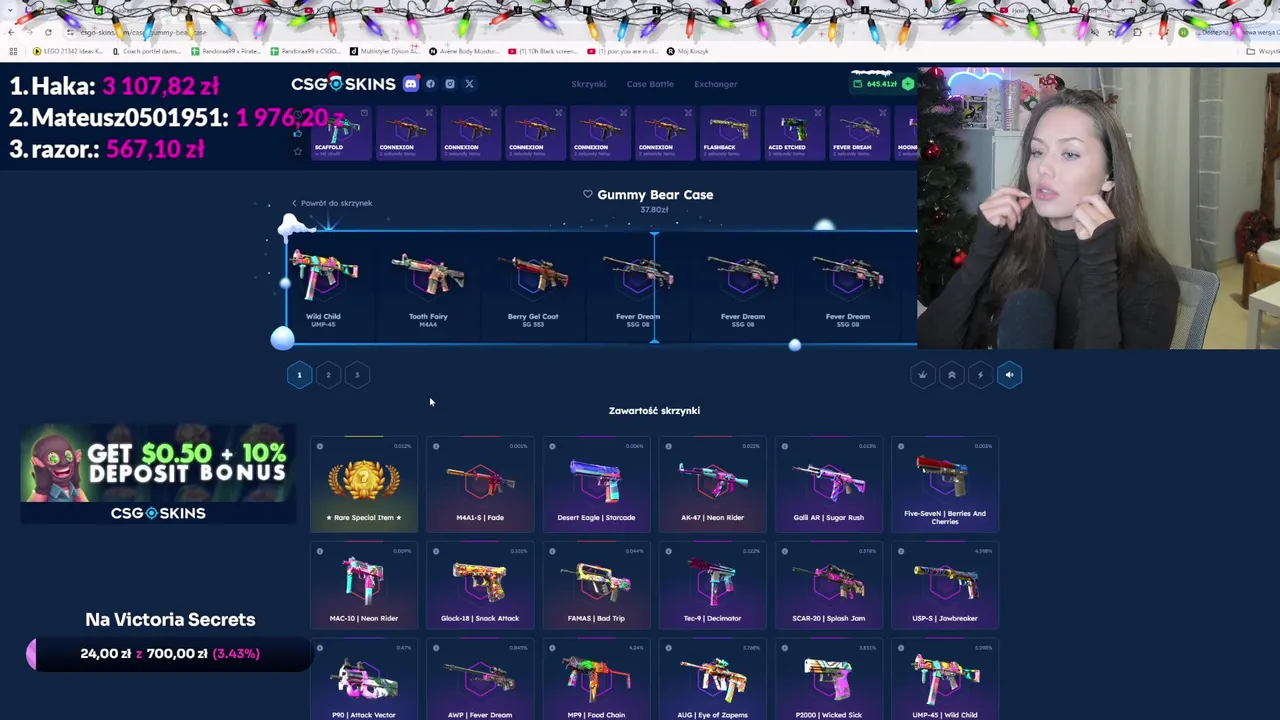Open the UMP-45 | Wild Child card
1280x720 pixels.
click(x=945, y=681)
